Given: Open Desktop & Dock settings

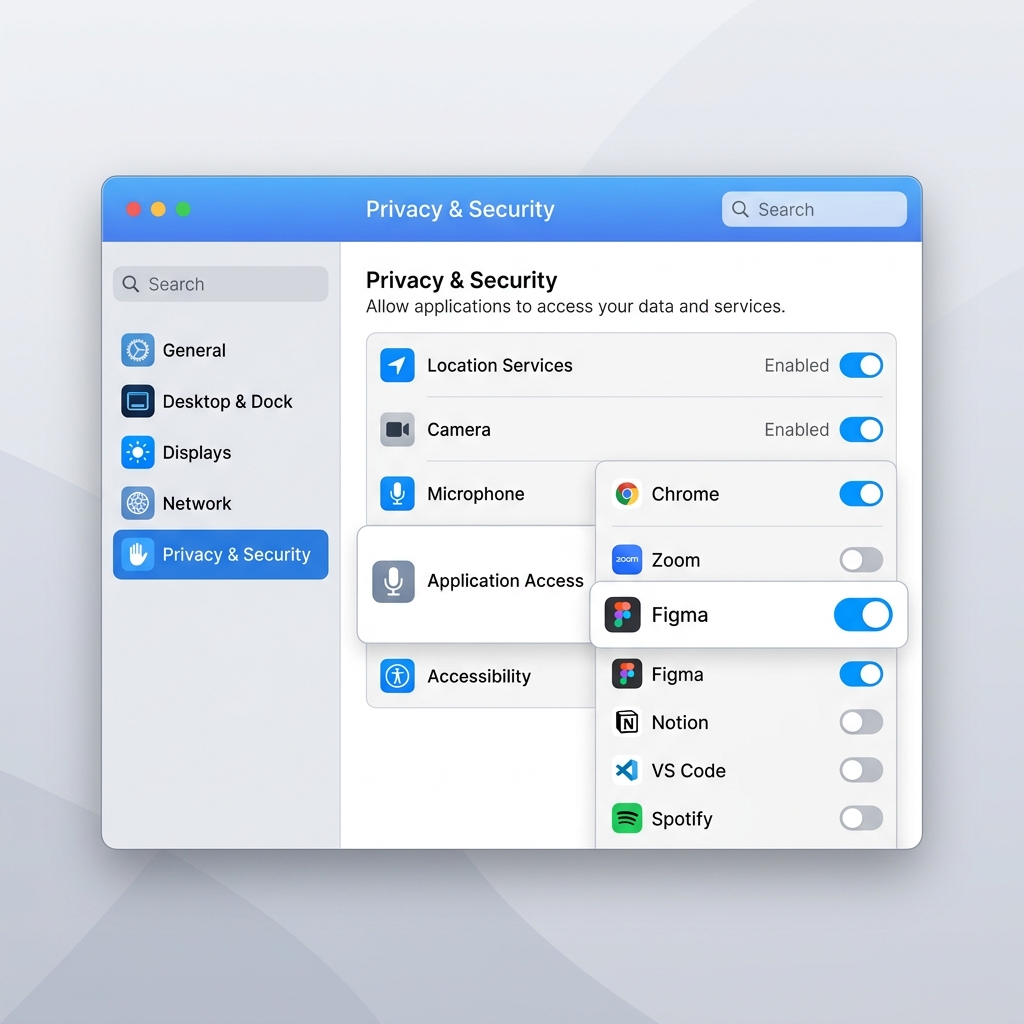Looking at the screenshot, I should 221,401.
